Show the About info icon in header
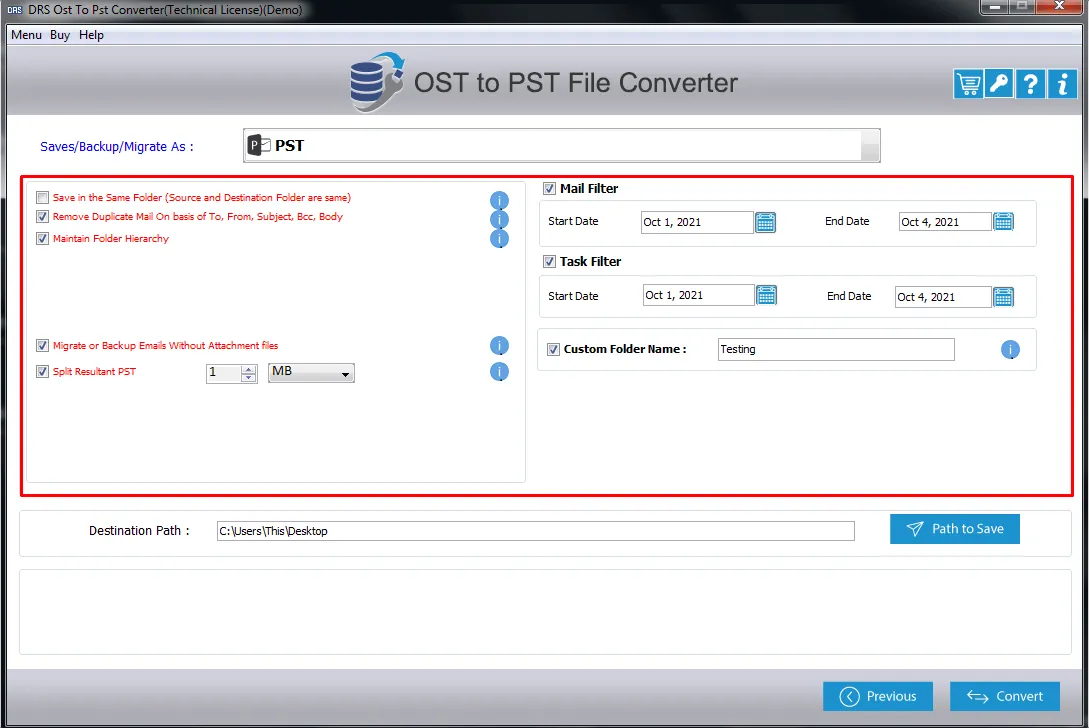The image size is (1089, 728). (x=1062, y=84)
